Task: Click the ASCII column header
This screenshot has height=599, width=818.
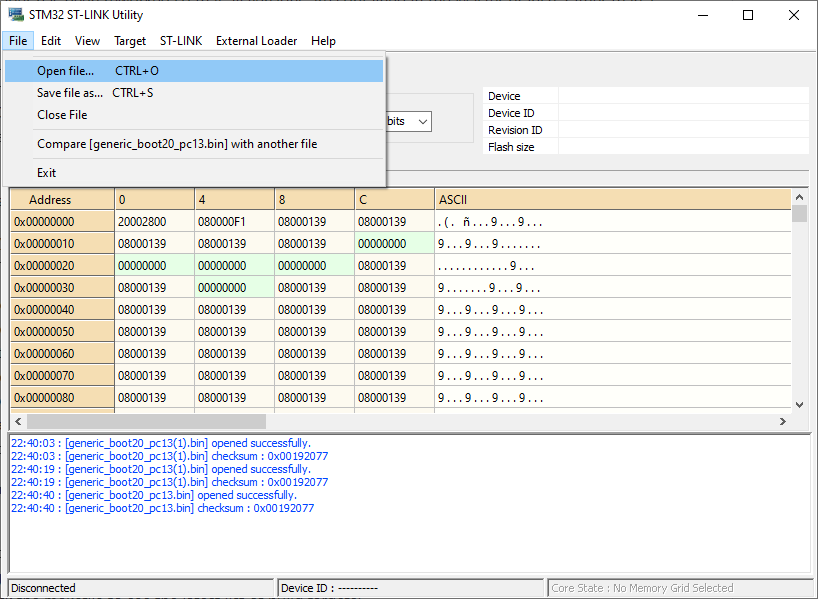Action: click(x=613, y=200)
